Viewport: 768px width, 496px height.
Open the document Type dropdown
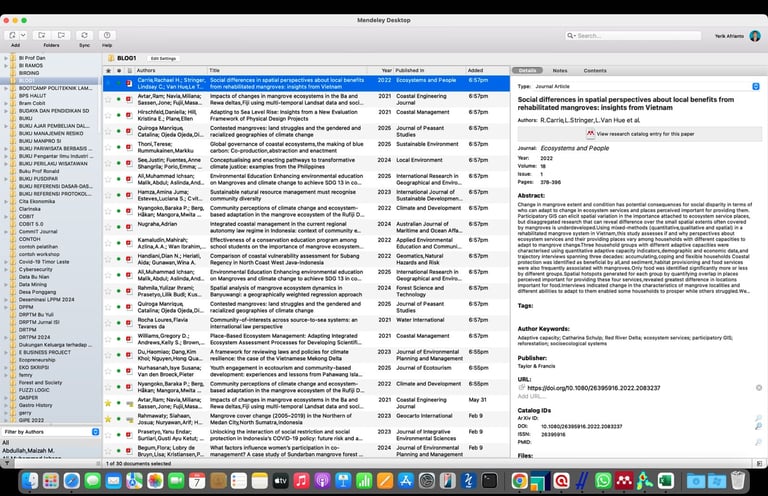point(756,86)
